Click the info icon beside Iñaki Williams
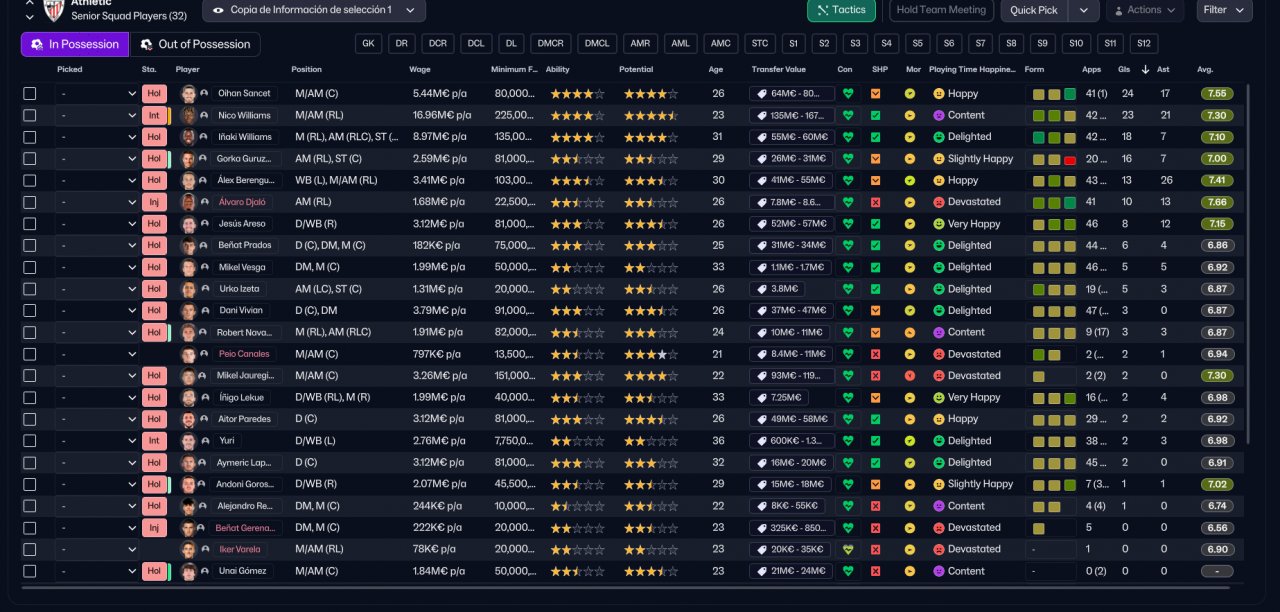 click(204, 137)
